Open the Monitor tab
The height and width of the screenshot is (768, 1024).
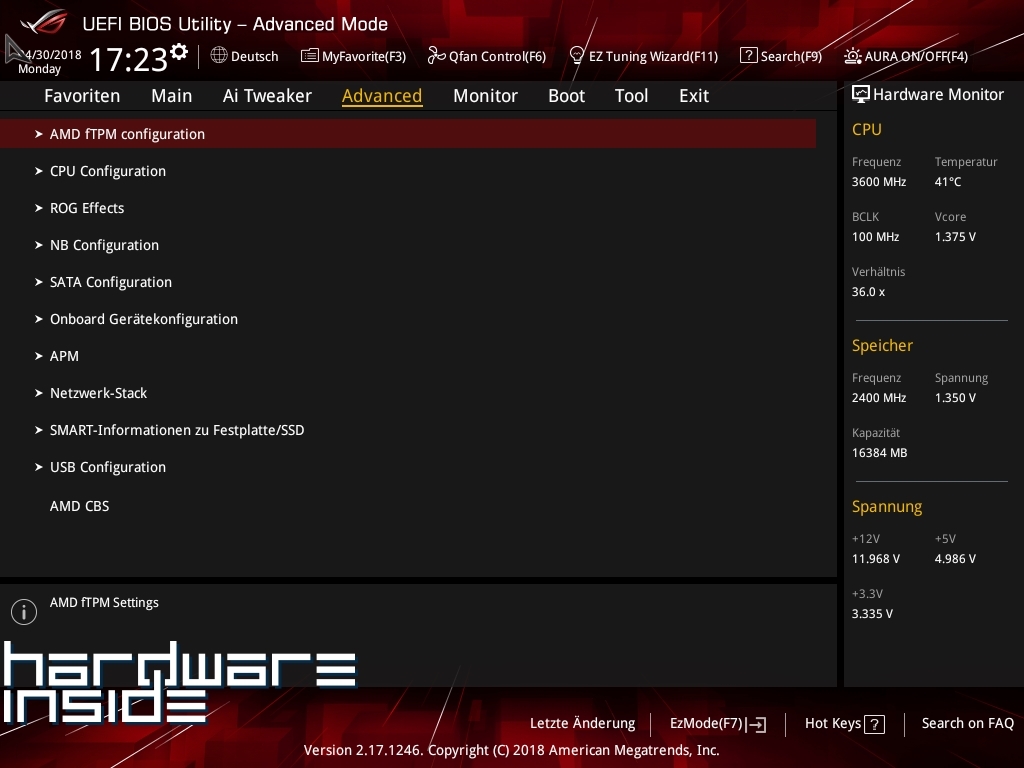[x=485, y=96]
